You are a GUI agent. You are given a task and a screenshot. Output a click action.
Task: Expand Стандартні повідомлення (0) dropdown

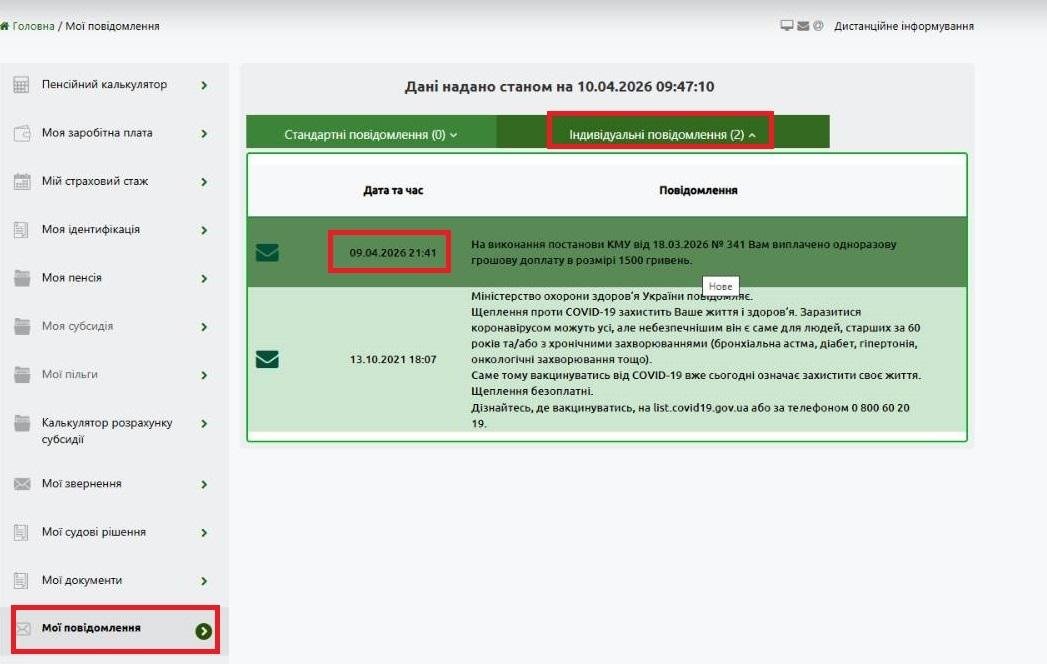[x=370, y=134]
